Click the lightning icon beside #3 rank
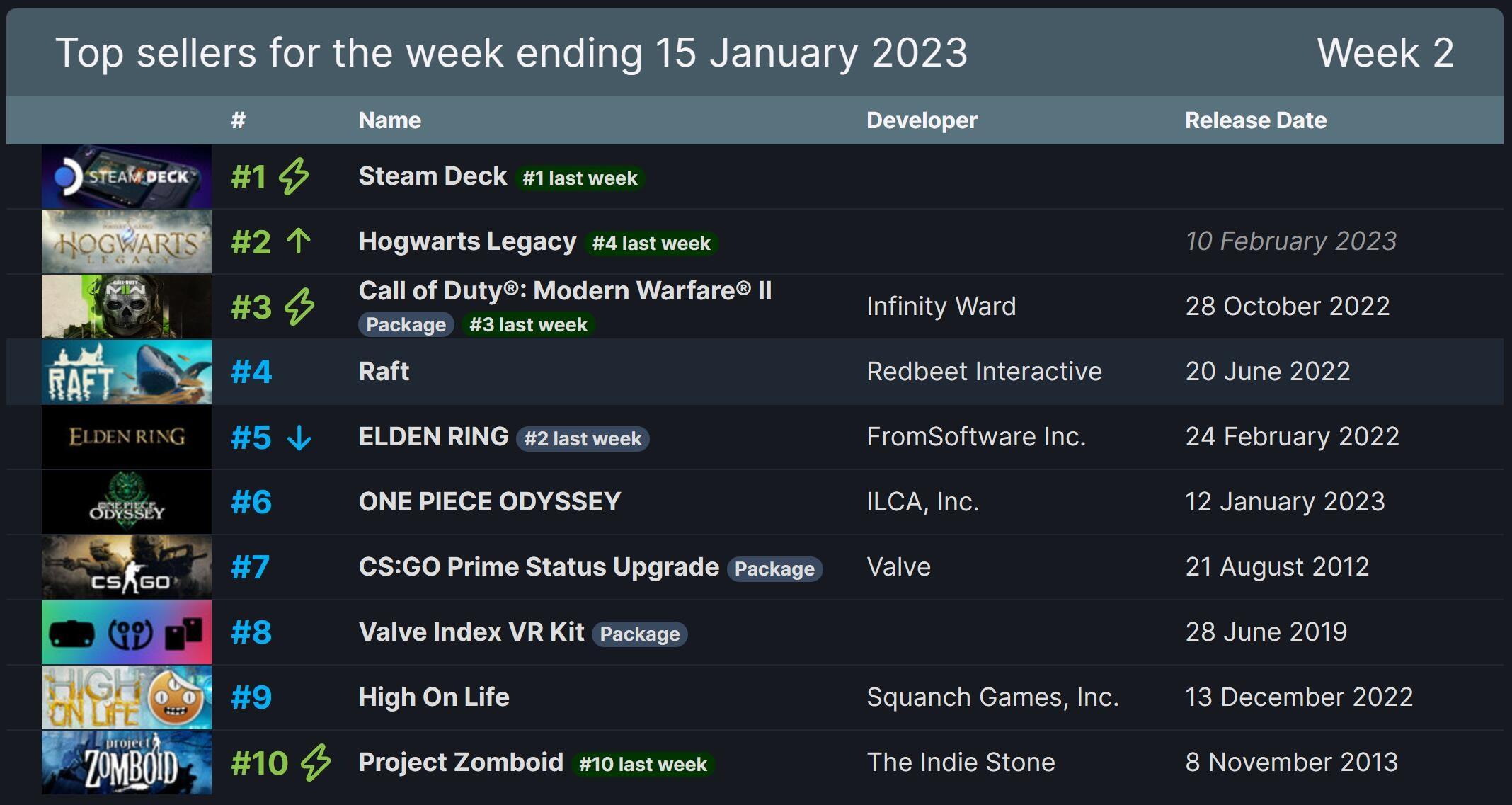Image resolution: width=1512 pixels, height=805 pixels. [x=299, y=307]
